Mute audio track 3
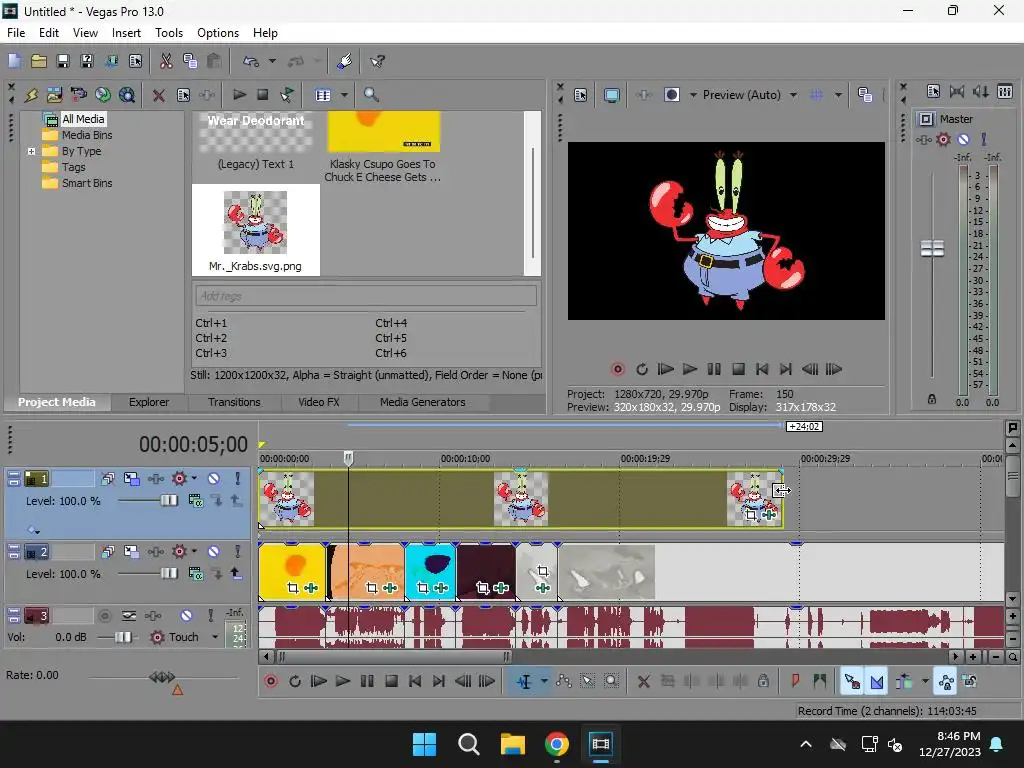The height and width of the screenshot is (768, 1024). click(x=186, y=615)
